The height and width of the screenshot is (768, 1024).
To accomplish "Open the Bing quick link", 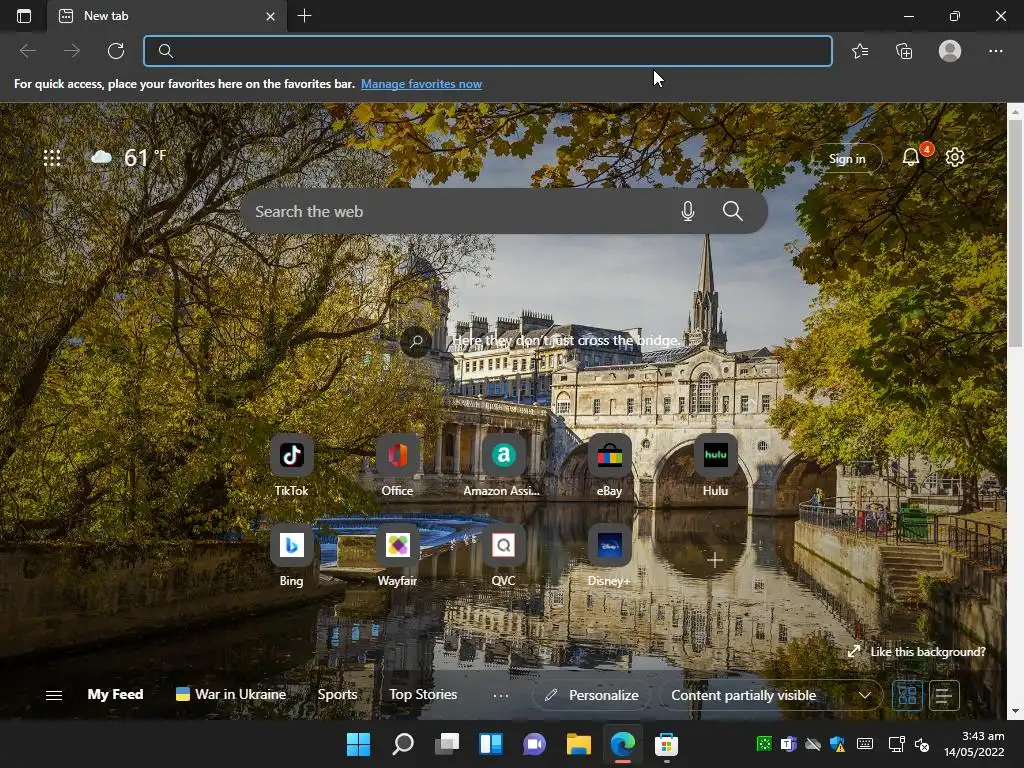I will point(291,555).
